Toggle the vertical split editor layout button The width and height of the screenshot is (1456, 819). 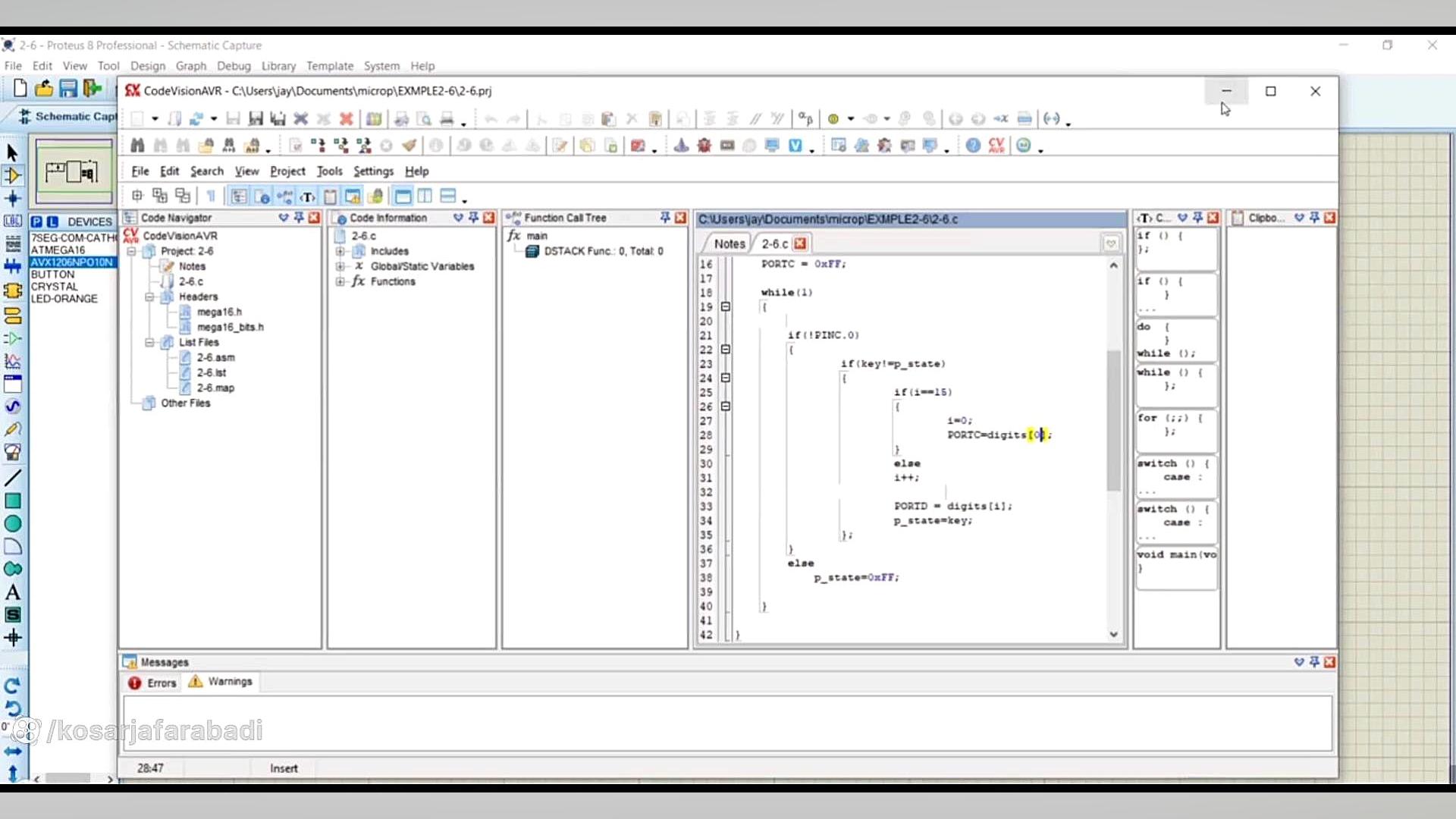[x=425, y=197]
